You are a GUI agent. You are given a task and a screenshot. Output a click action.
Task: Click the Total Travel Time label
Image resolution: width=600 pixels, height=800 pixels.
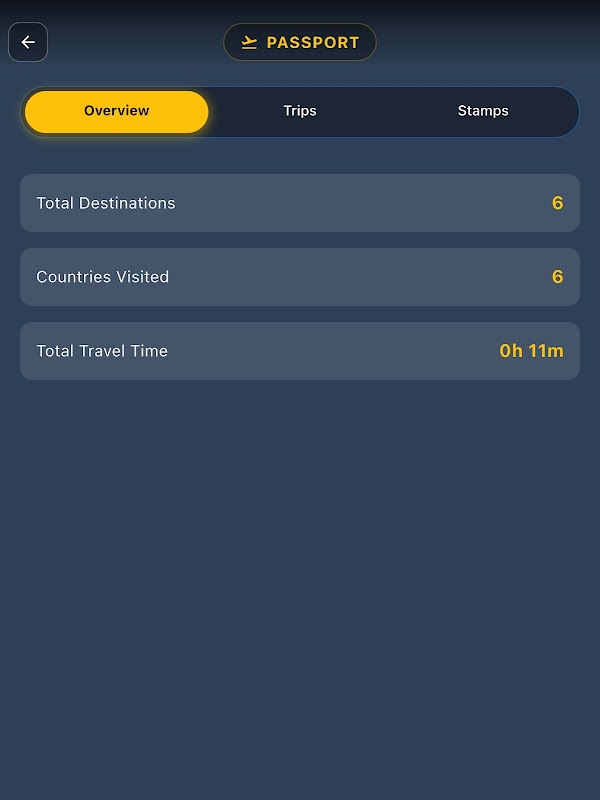coord(102,351)
